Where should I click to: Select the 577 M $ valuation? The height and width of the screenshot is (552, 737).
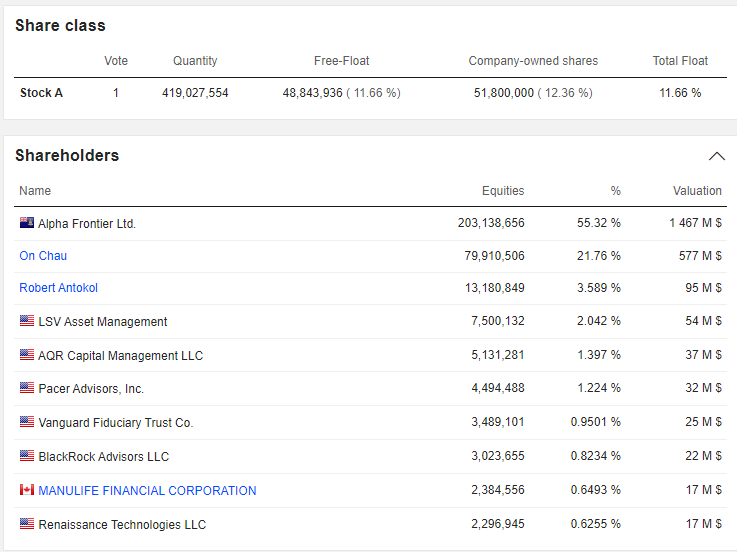click(x=700, y=256)
